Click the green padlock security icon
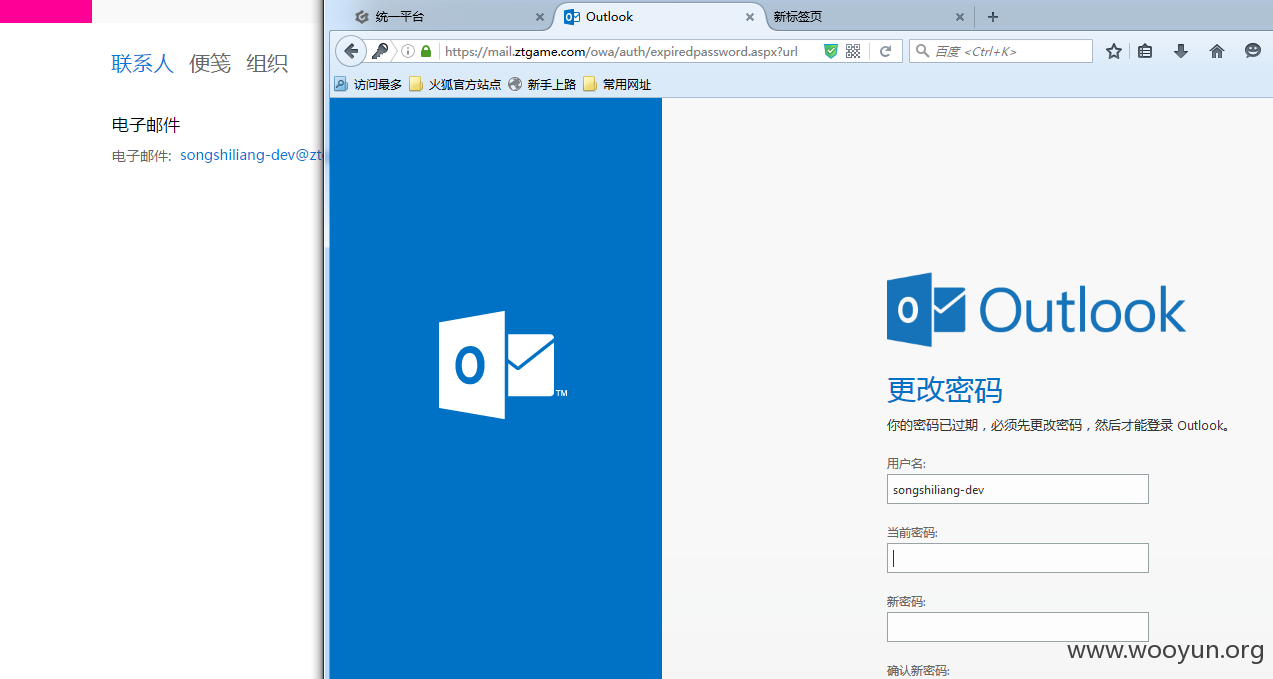Screen dimensions: 1273x679 tap(426, 51)
